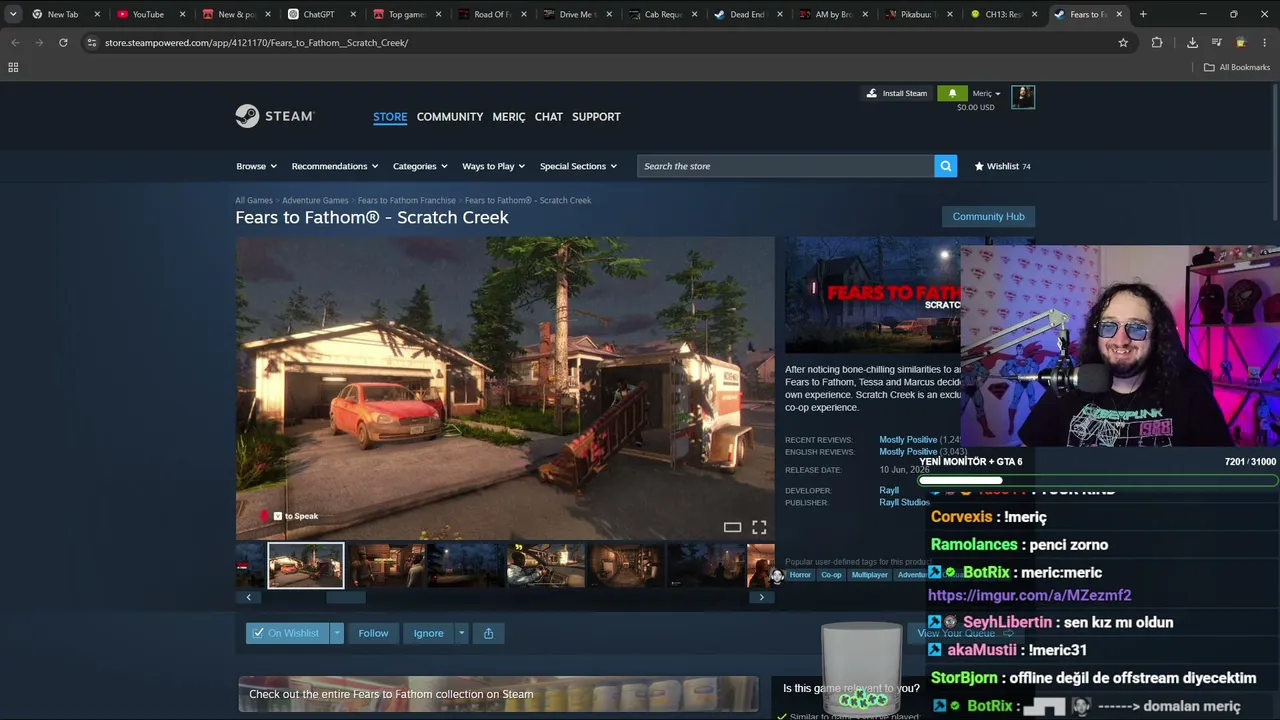The height and width of the screenshot is (720, 1280).
Task: Open the Fears to Fathom Franchise breadcrumb
Action: (407, 200)
